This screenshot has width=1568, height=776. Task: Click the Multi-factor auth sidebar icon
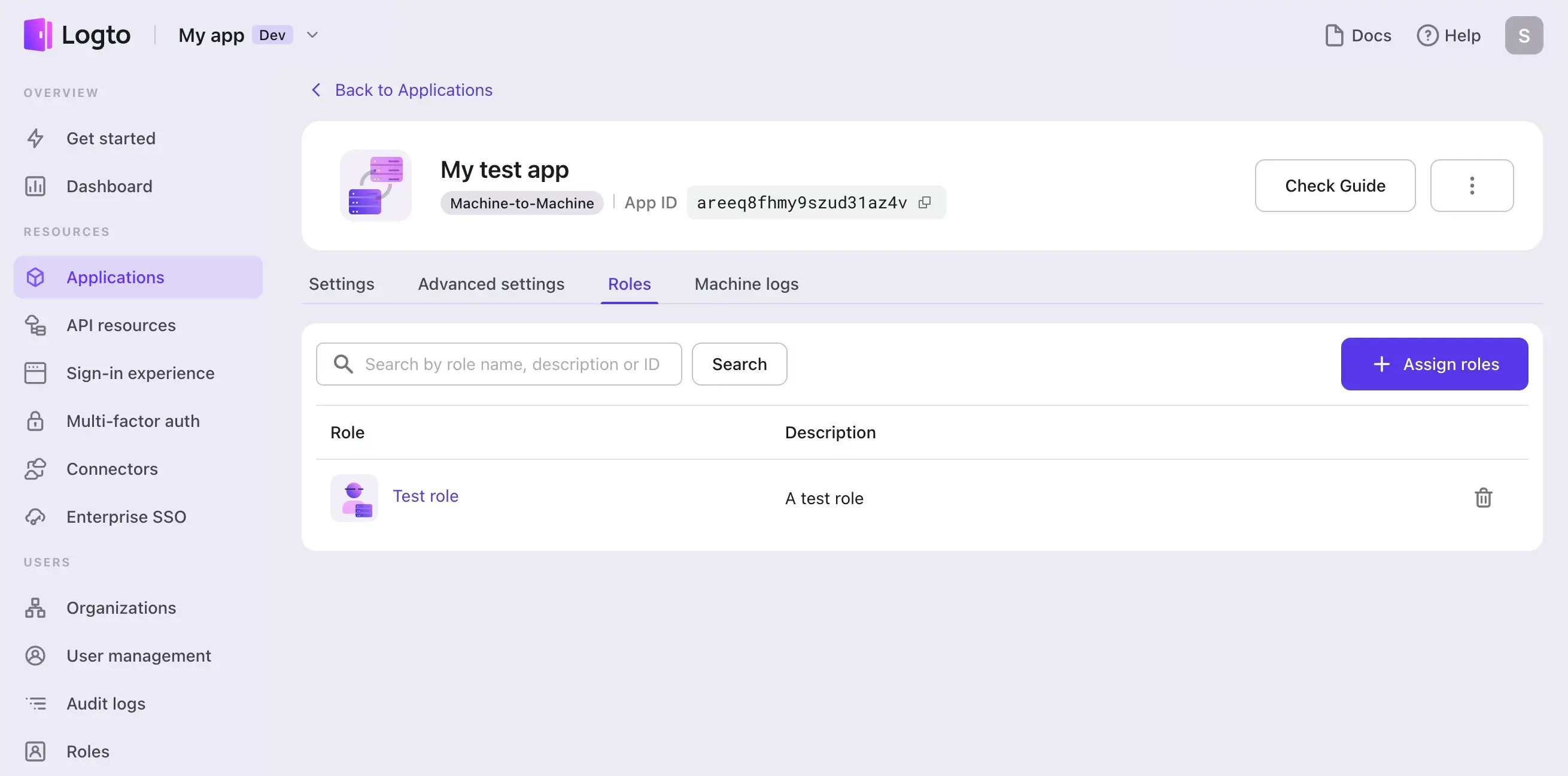(34, 420)
